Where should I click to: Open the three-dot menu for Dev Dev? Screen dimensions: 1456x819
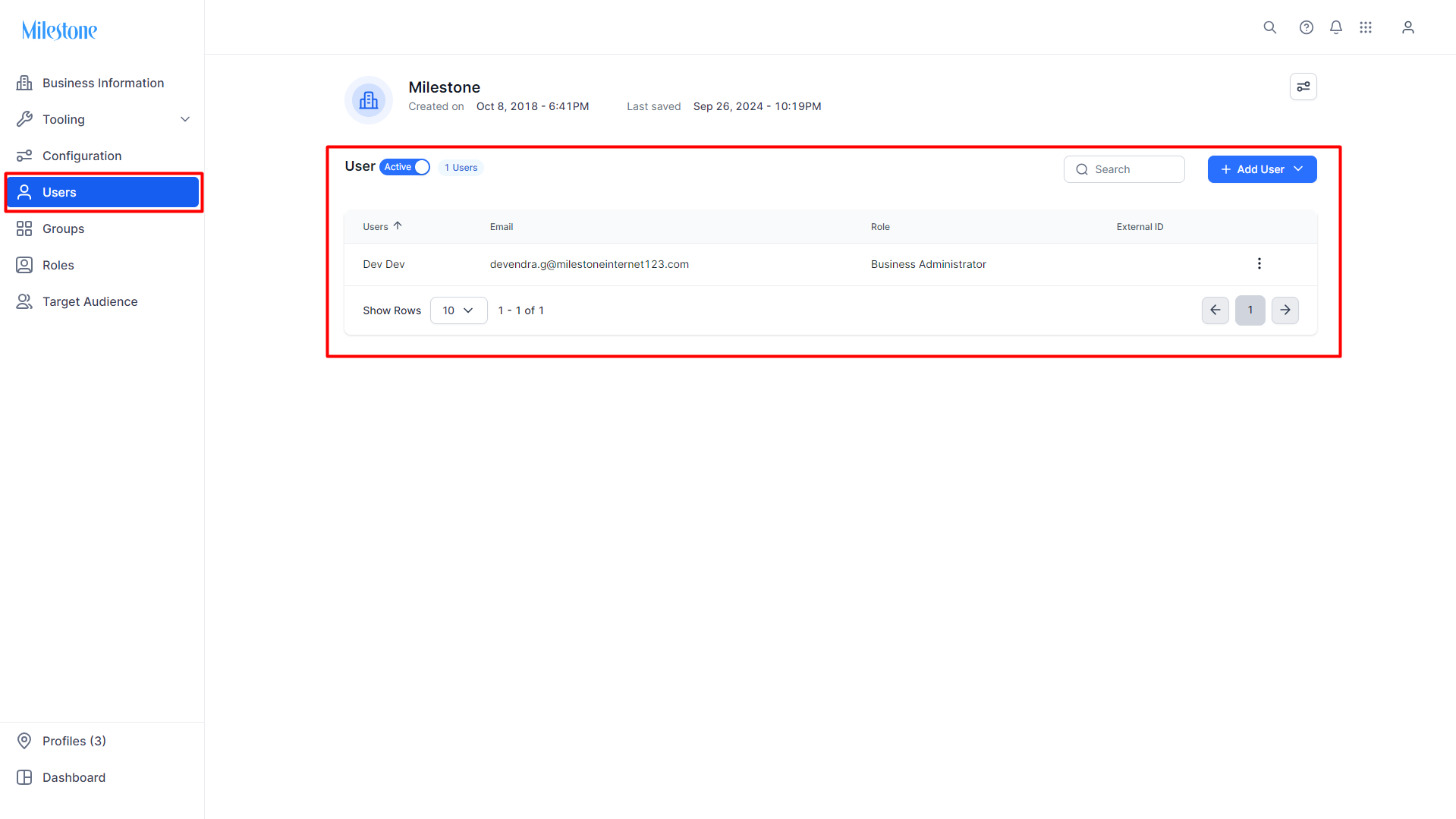click(x=1259, y=263)
